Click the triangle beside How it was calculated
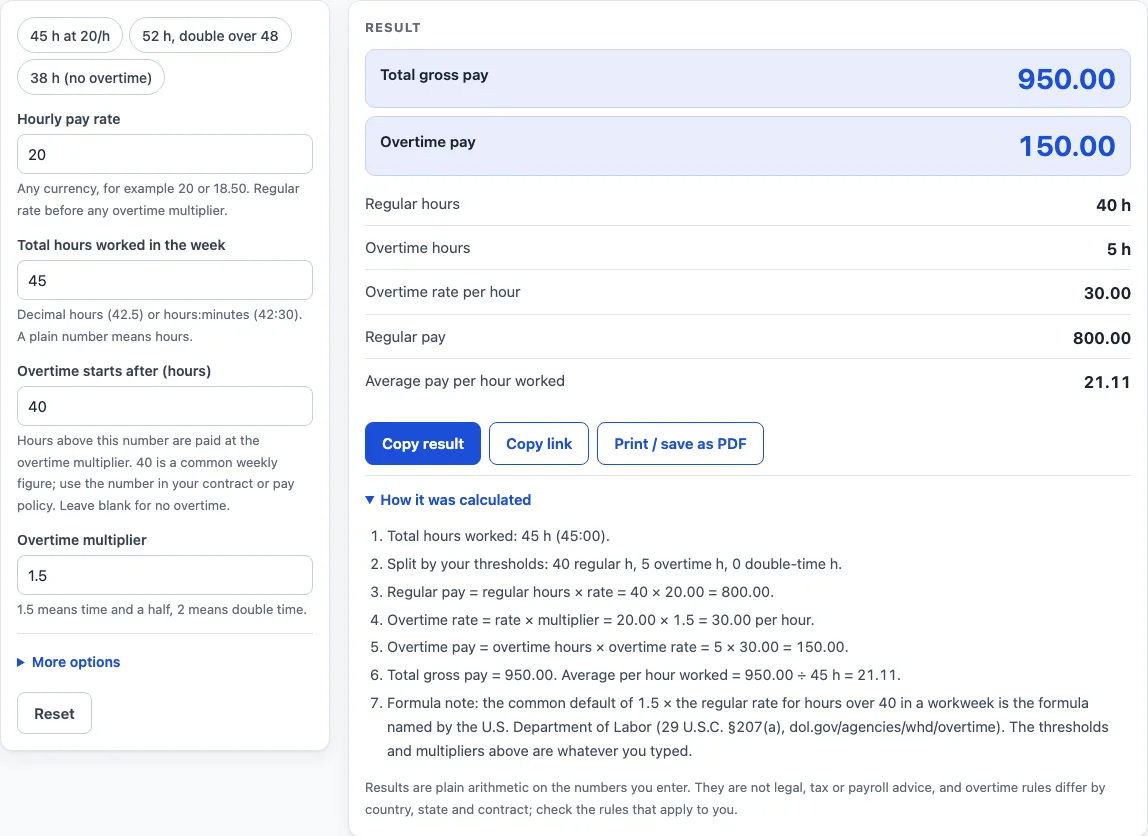The image size is (1148, 836). coord(370,500)
